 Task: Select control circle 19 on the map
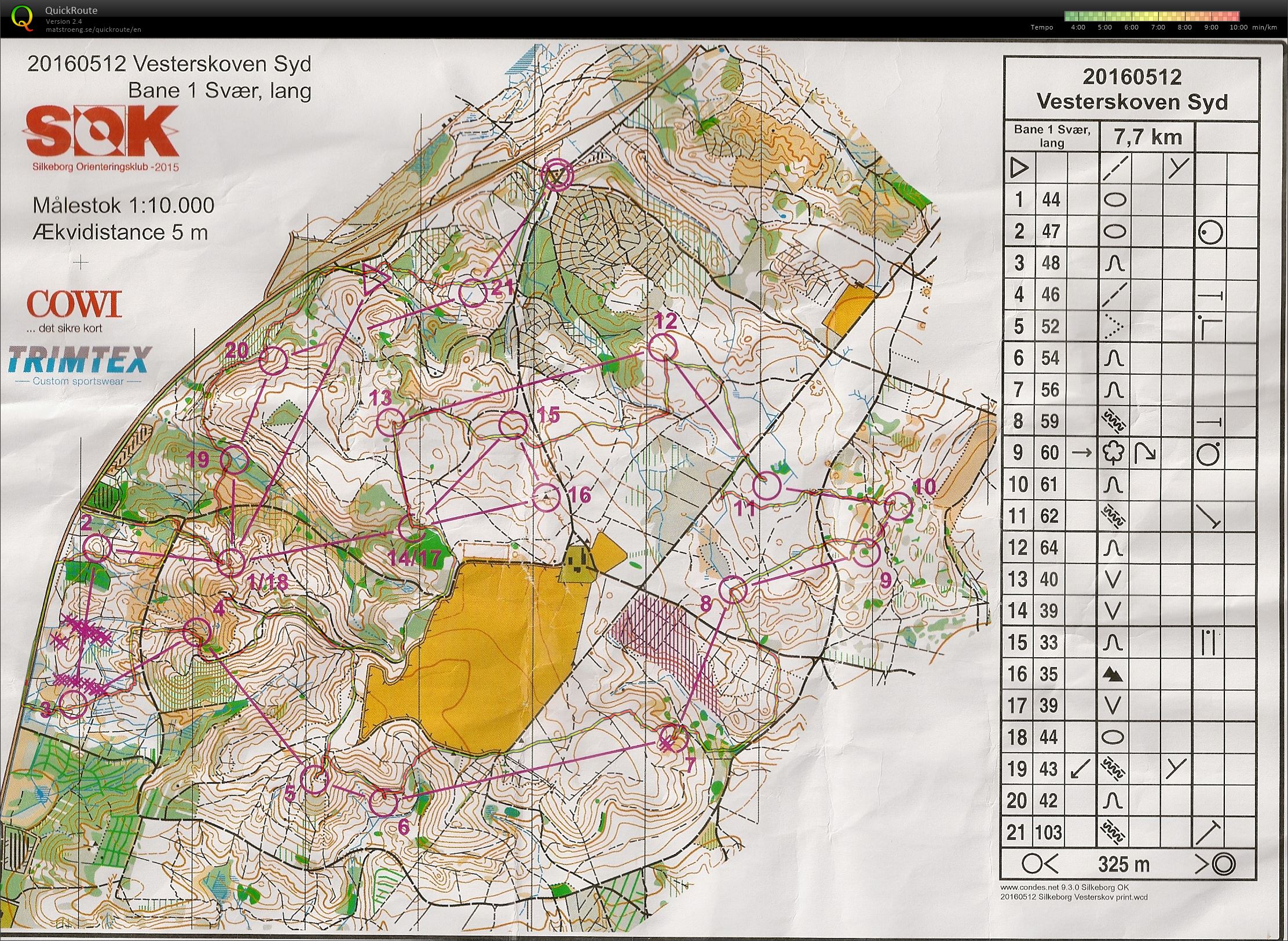pos(235,460)
